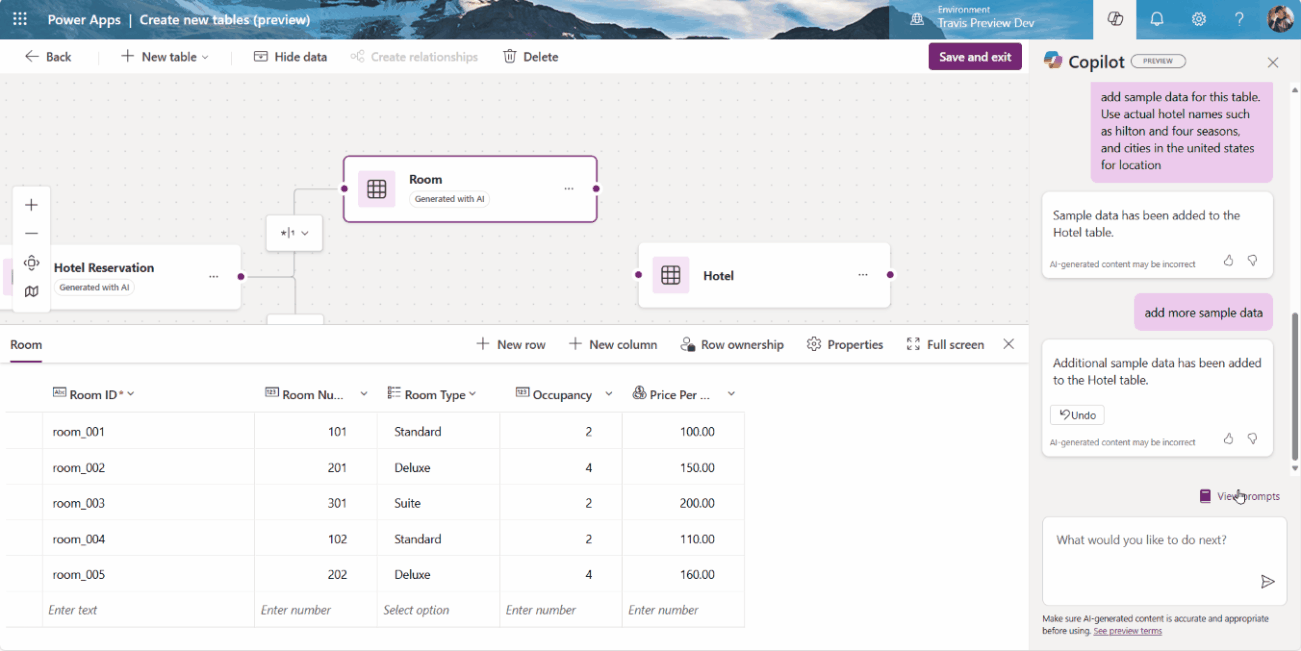Open the Power Apps app launcher waffle menu
The image size is (1301, 651).
pos(20,19)
